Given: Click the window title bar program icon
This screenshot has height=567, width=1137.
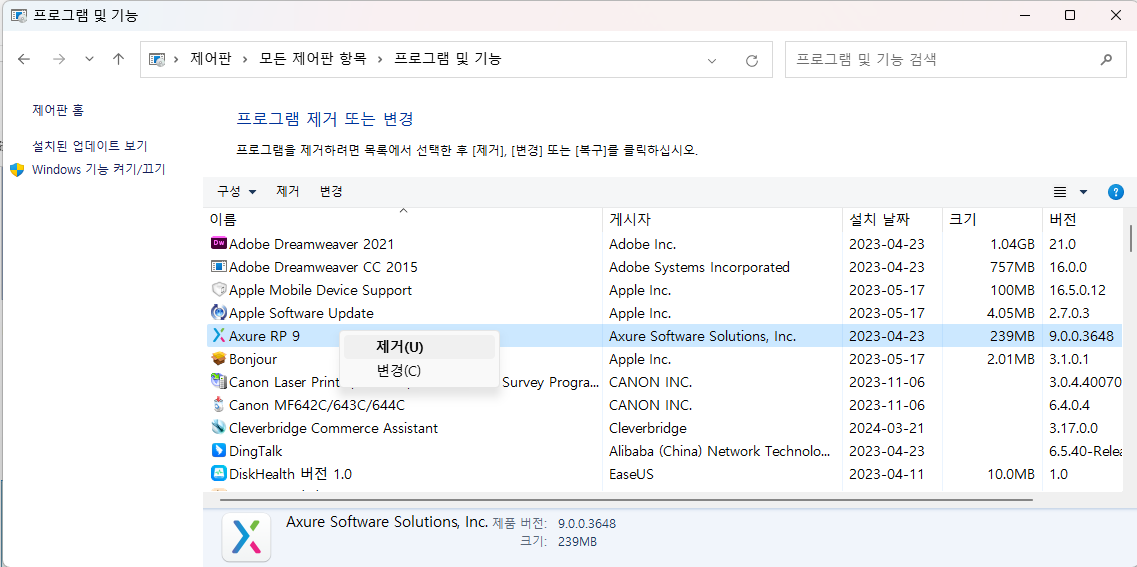Looking at the screenshot, I should click(20, 15).
